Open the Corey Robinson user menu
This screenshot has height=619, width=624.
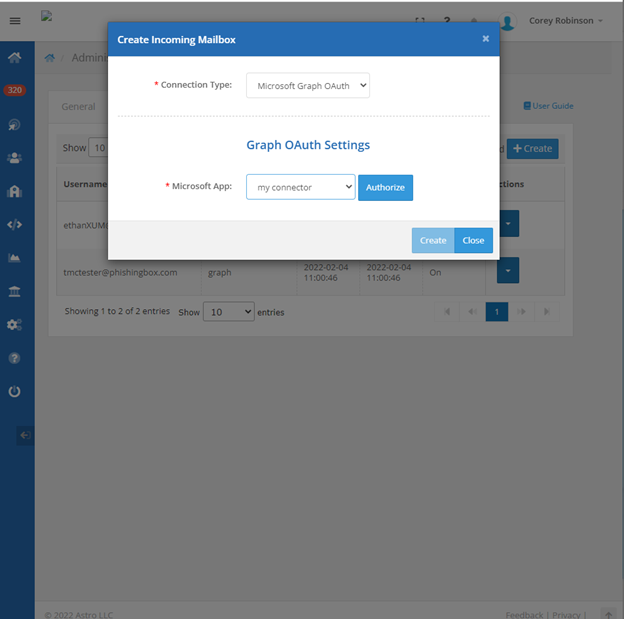pos(565,21)
